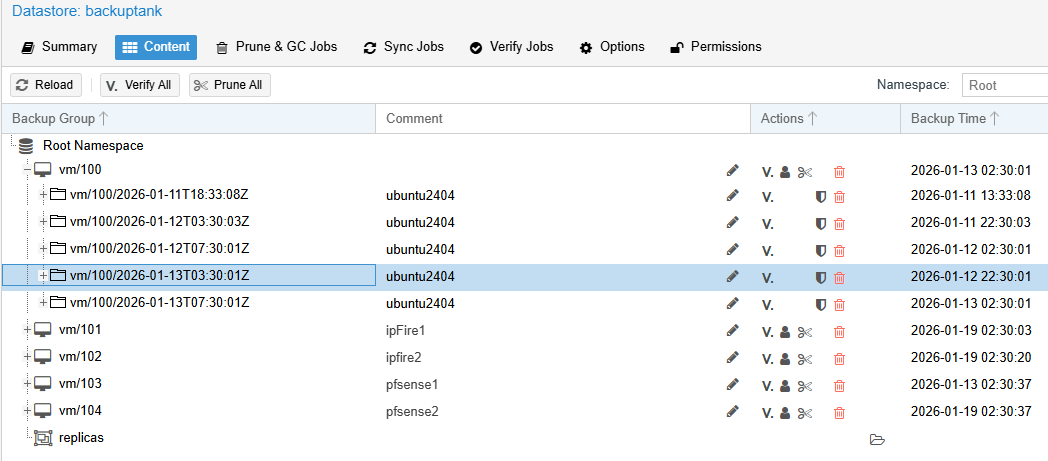The image size is (1048, 461).
Task: Toggle protection on snapshot 2026-01-12T03:30:03Z
Action: 820,224
